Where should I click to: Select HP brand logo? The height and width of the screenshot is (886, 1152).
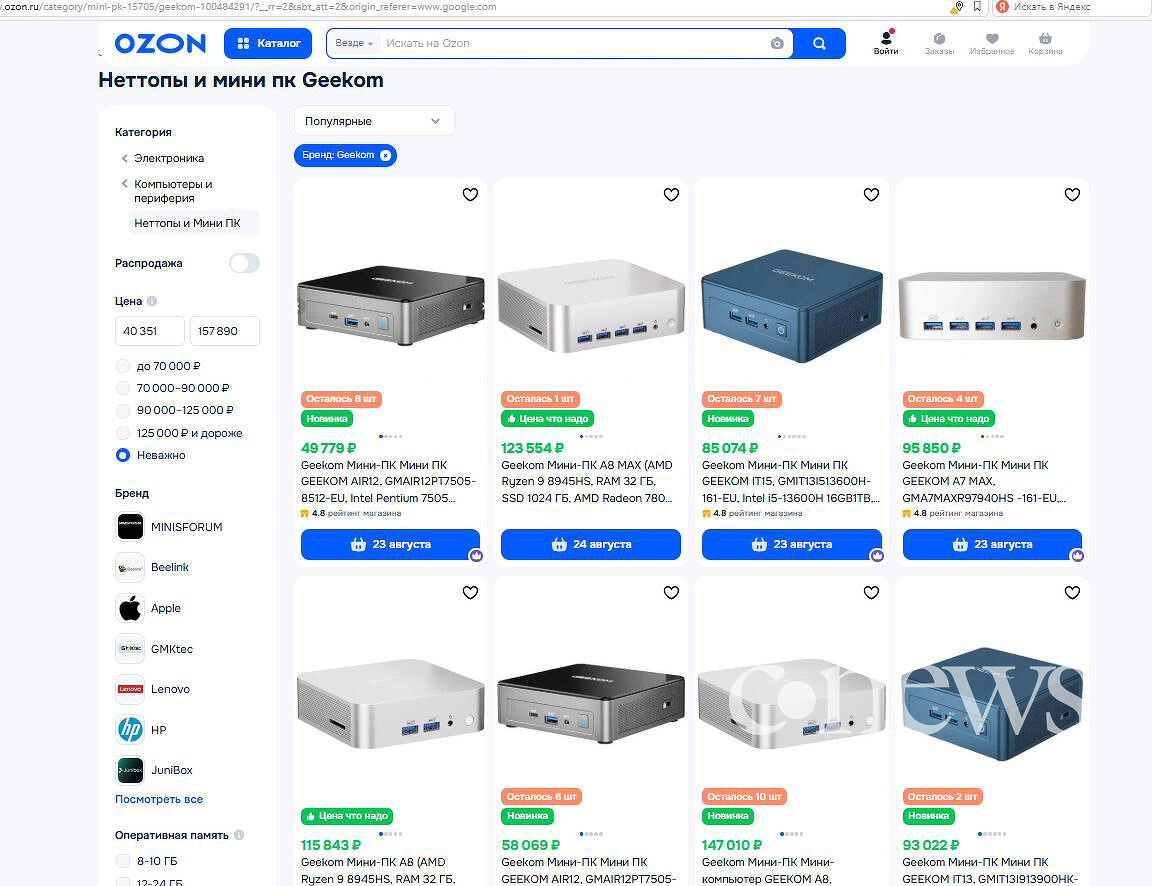coord(130,730)
